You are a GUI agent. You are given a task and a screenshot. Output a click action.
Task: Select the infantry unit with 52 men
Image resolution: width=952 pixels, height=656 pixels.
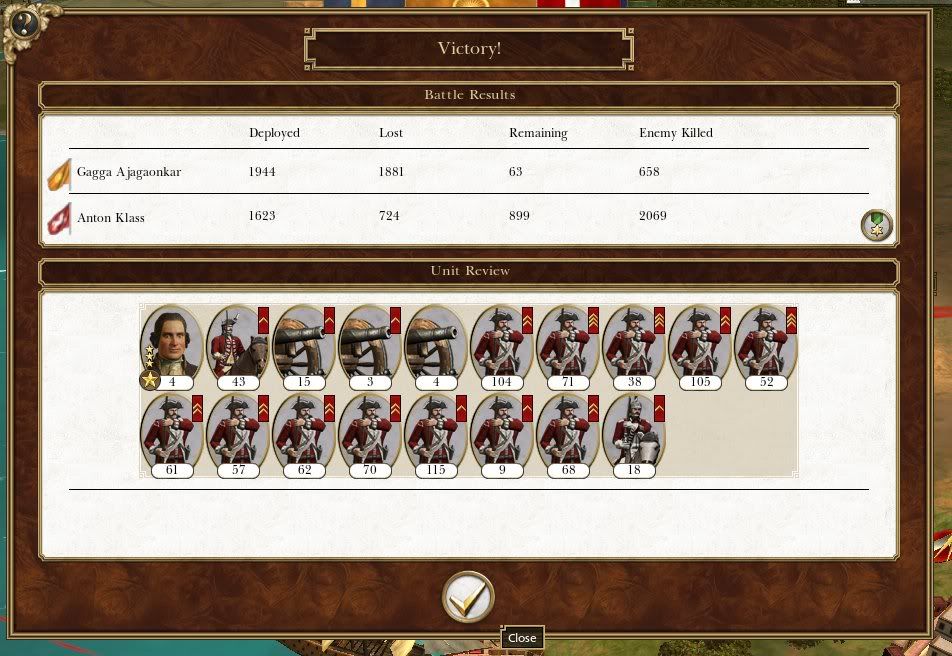(766, 347)
